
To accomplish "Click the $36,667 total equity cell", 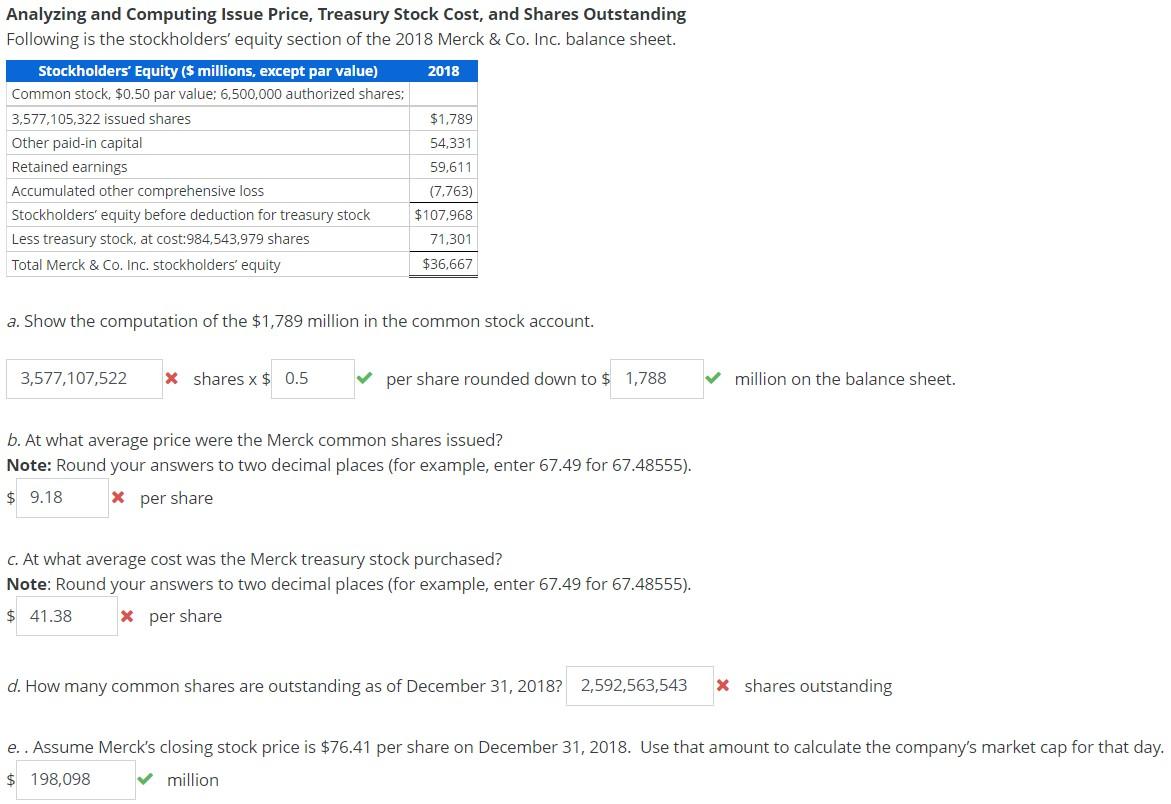I will 449,264.
